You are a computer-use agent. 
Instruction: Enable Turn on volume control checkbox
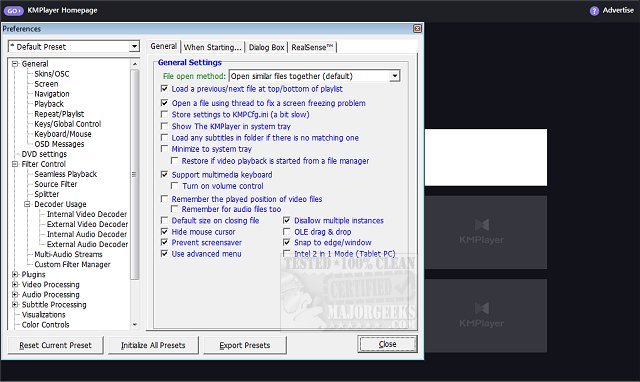pos(175,186)
